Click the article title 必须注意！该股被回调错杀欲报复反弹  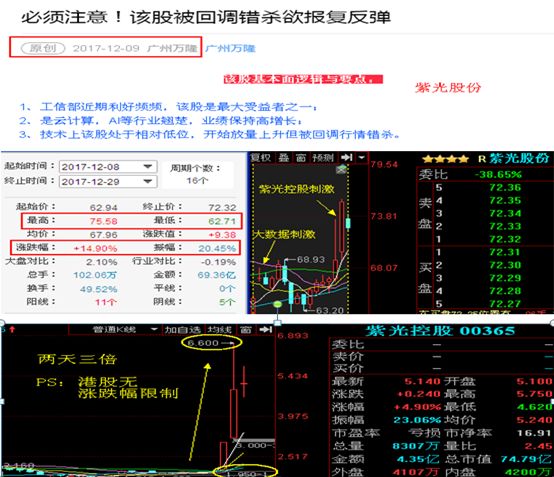pyautogui.click(x=206, y=17)
